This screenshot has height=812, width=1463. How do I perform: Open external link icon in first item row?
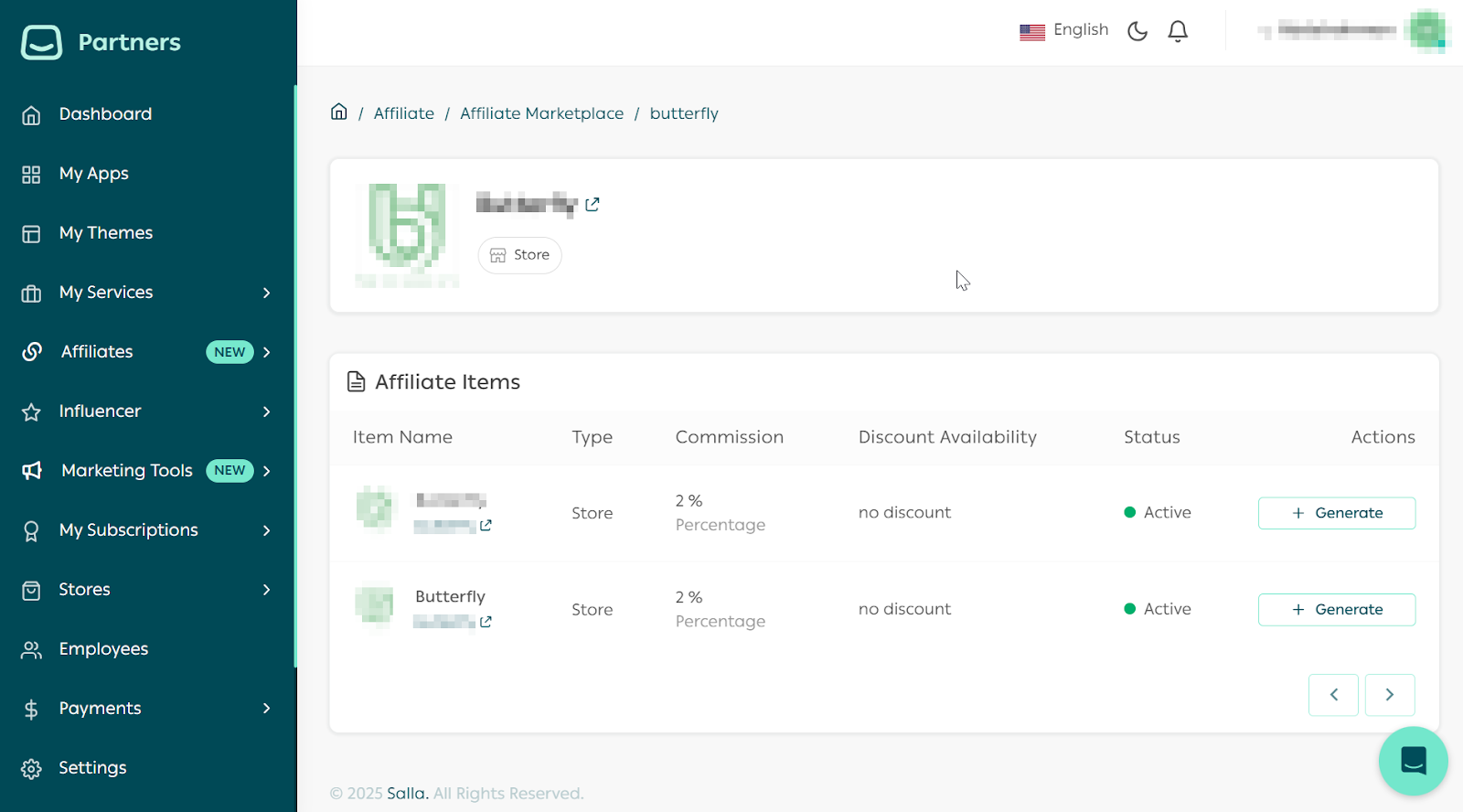point(486,526)
